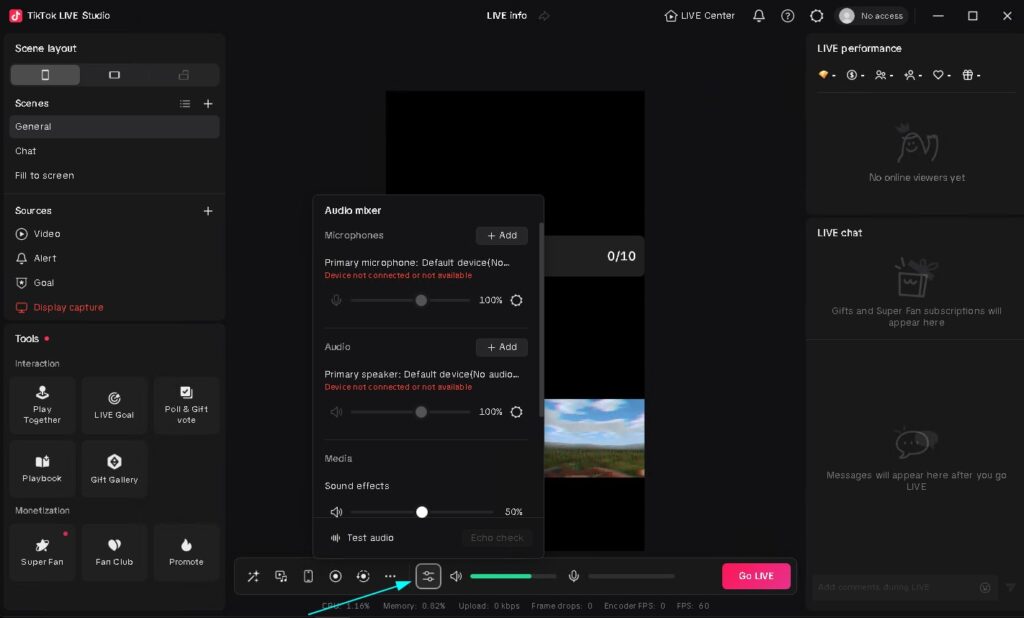The height and width of the screenshot is (618, 1024).
Task: Open Play Together interaction tool
Action: tap(42, 404)
